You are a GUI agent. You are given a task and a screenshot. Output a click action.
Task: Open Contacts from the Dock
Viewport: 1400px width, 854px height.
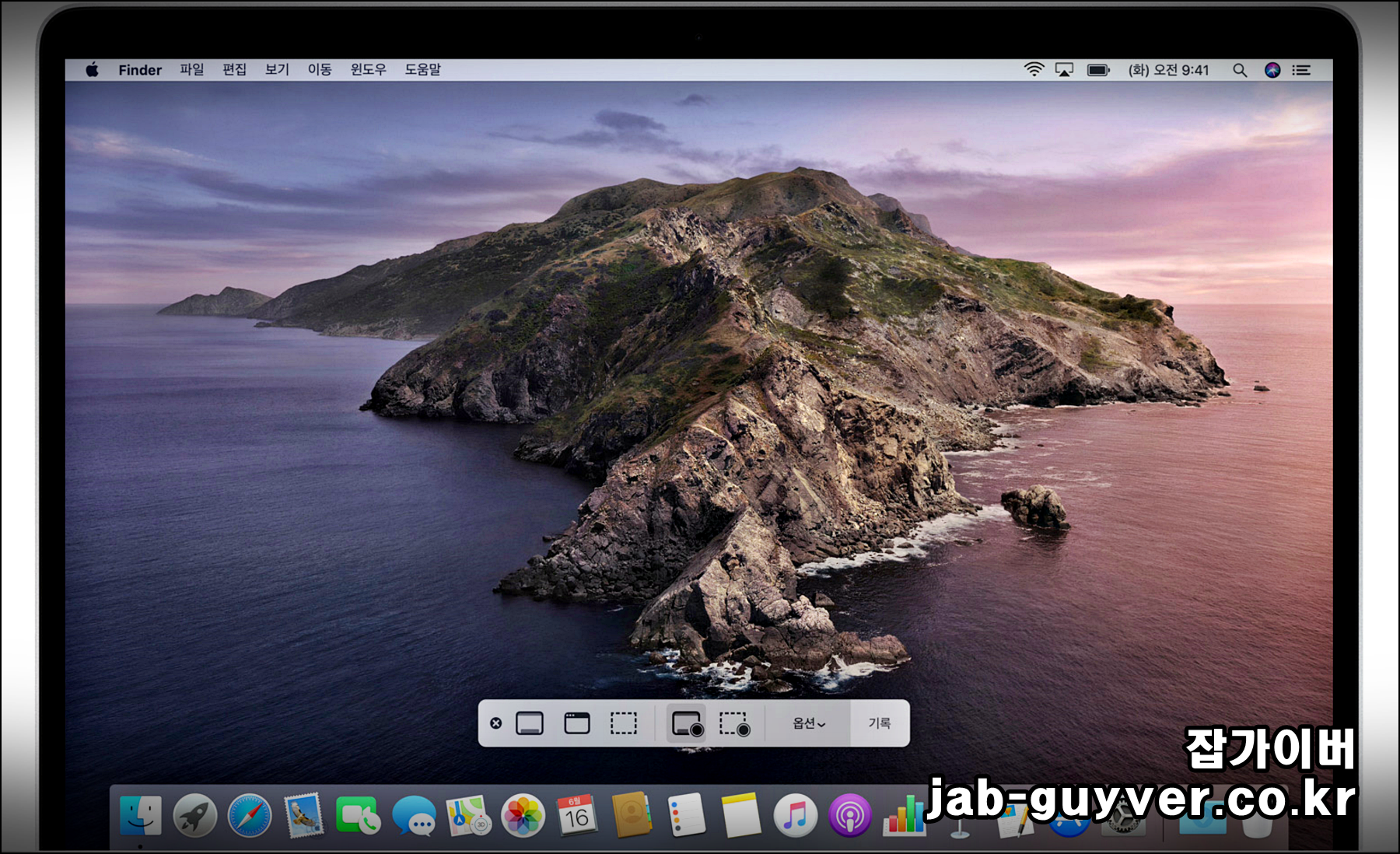pyautogui.click(x=632, y=814)
